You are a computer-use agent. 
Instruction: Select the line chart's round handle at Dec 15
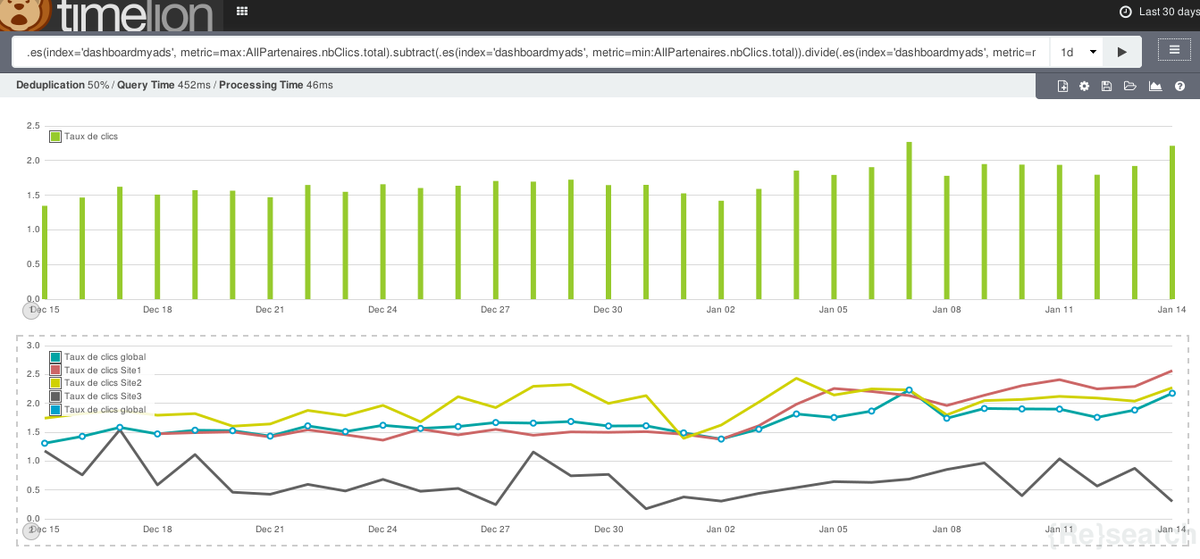[30, 530]
